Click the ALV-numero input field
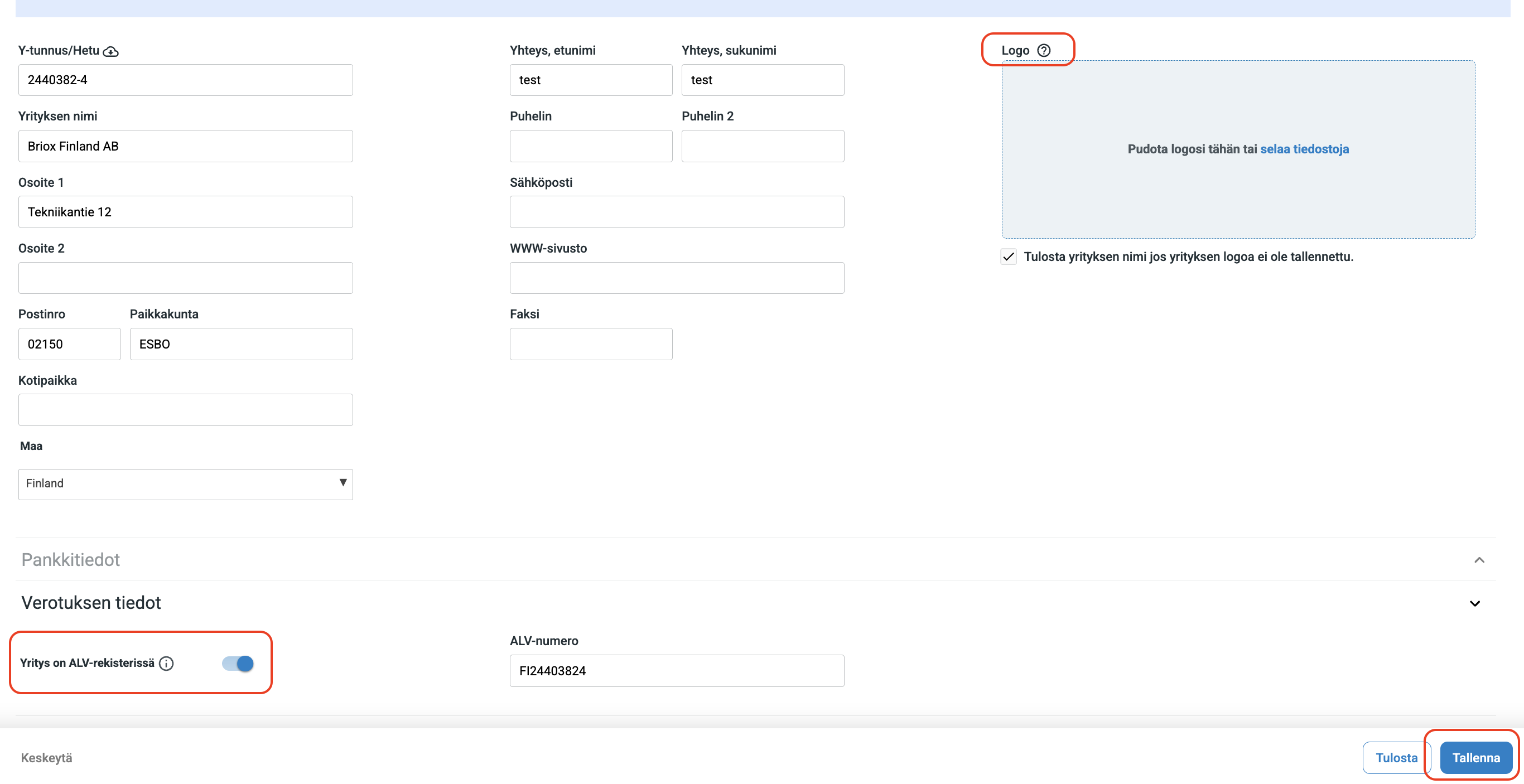 click(676, 670)
